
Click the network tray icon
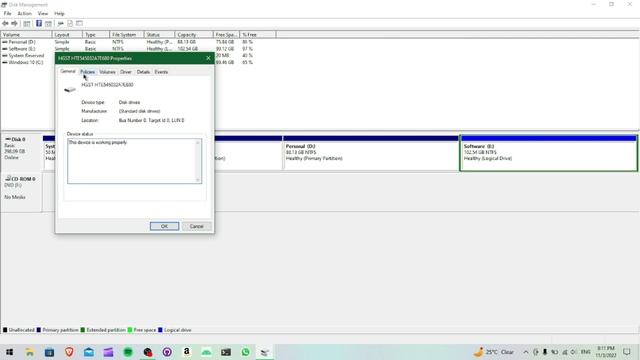pos(565,352)
